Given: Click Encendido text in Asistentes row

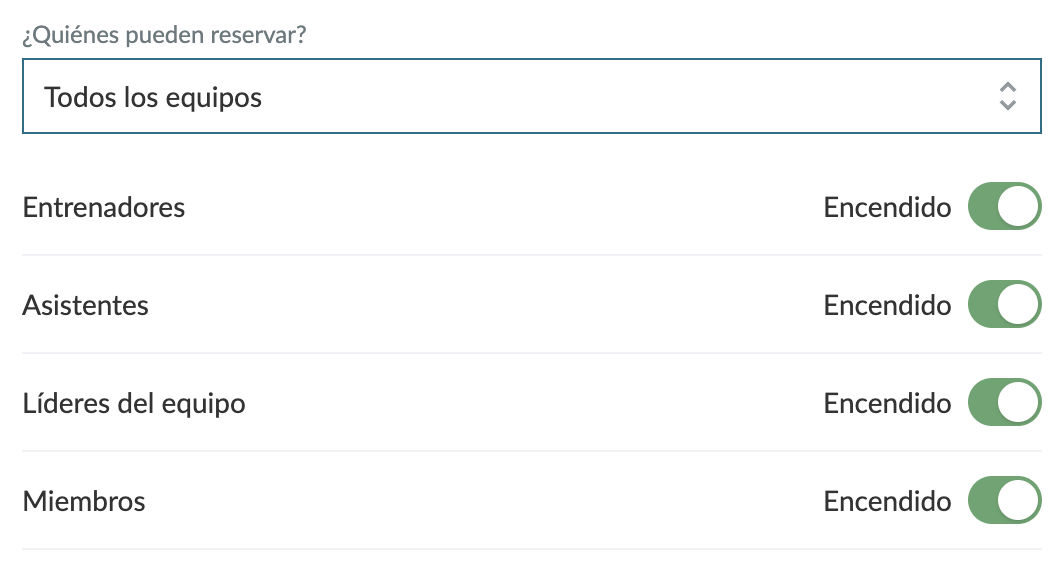Looking at the screenshot, I should click(887, 306).
